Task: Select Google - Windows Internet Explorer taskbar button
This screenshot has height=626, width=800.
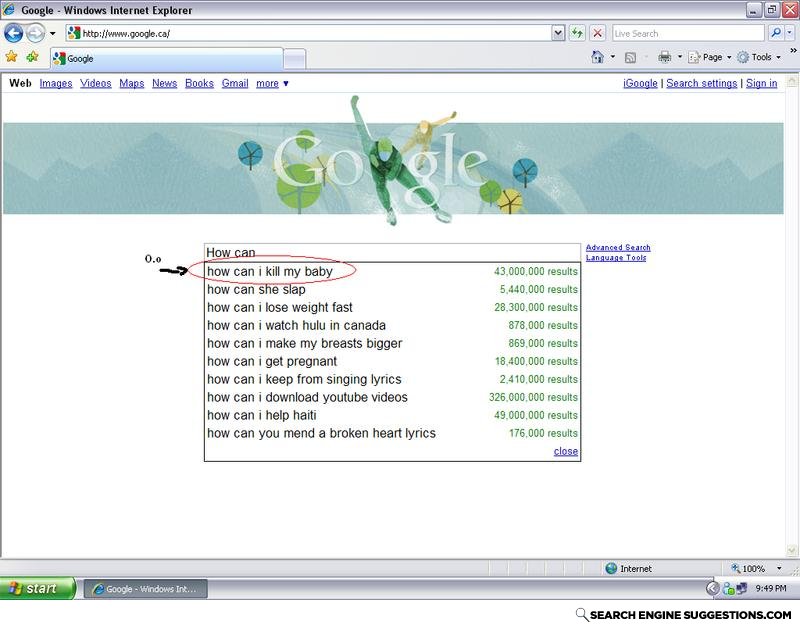Action: (x=145, y=589)
